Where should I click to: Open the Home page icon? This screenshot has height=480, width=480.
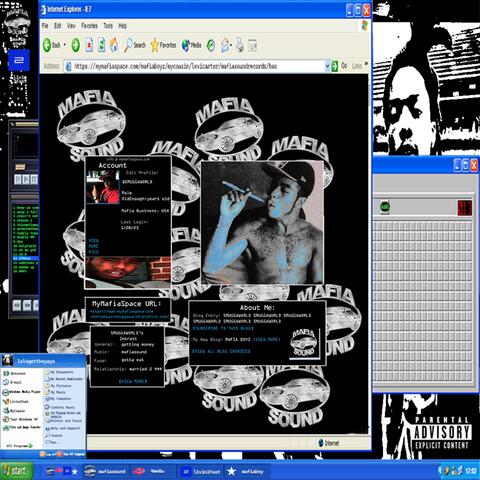point(114,45)
